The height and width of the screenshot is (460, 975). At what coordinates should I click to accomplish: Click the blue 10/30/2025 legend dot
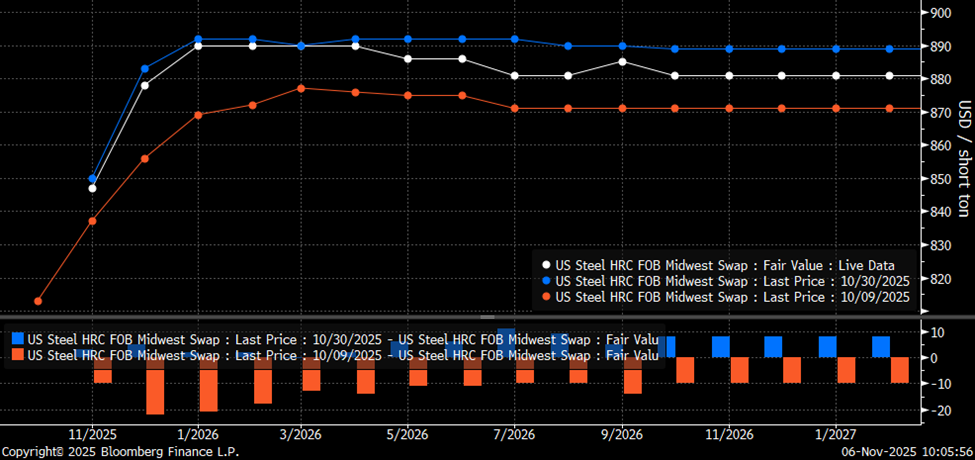coord(545,281)
